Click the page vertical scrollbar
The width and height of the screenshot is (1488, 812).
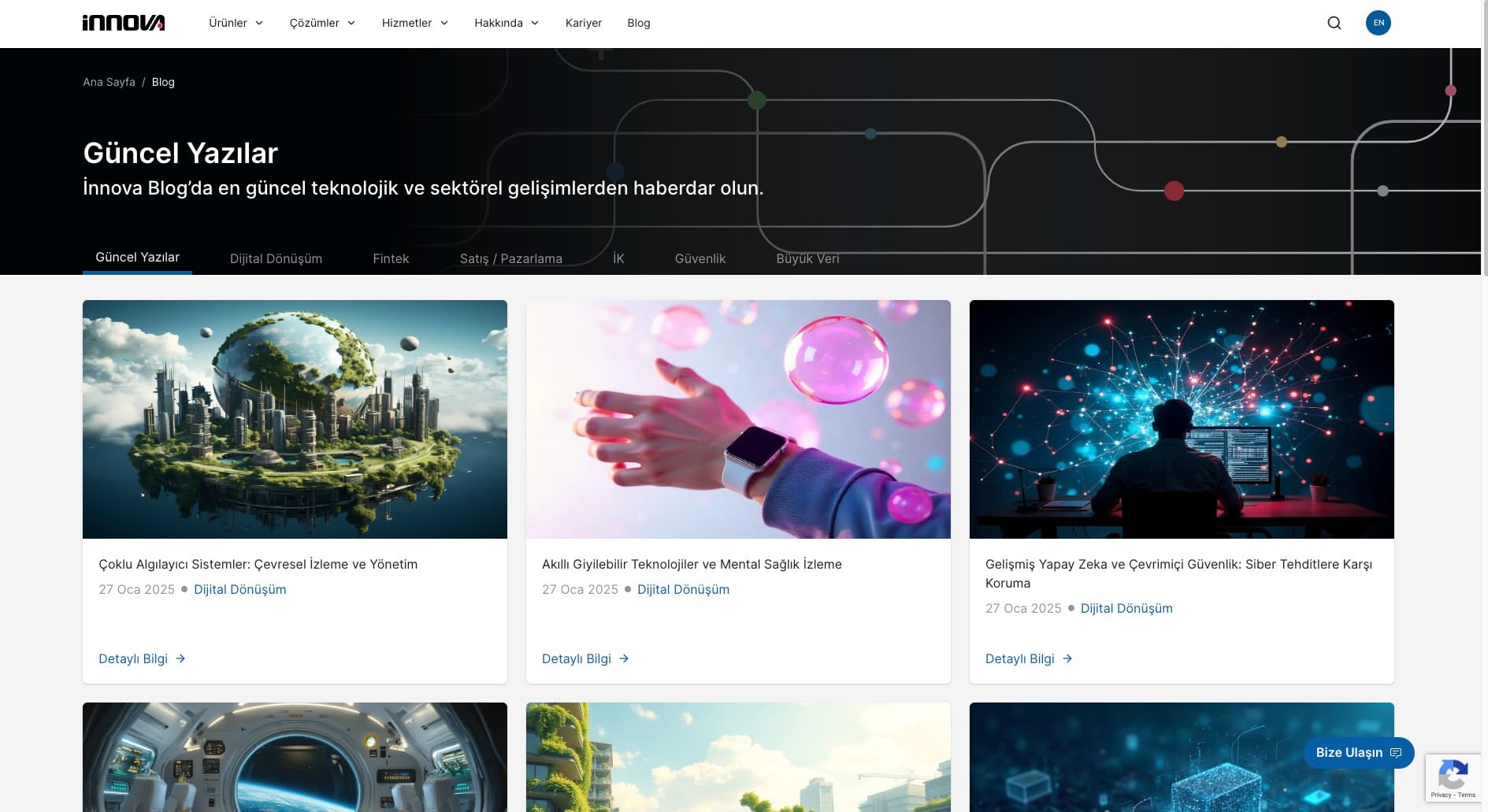click(1484, 138)
